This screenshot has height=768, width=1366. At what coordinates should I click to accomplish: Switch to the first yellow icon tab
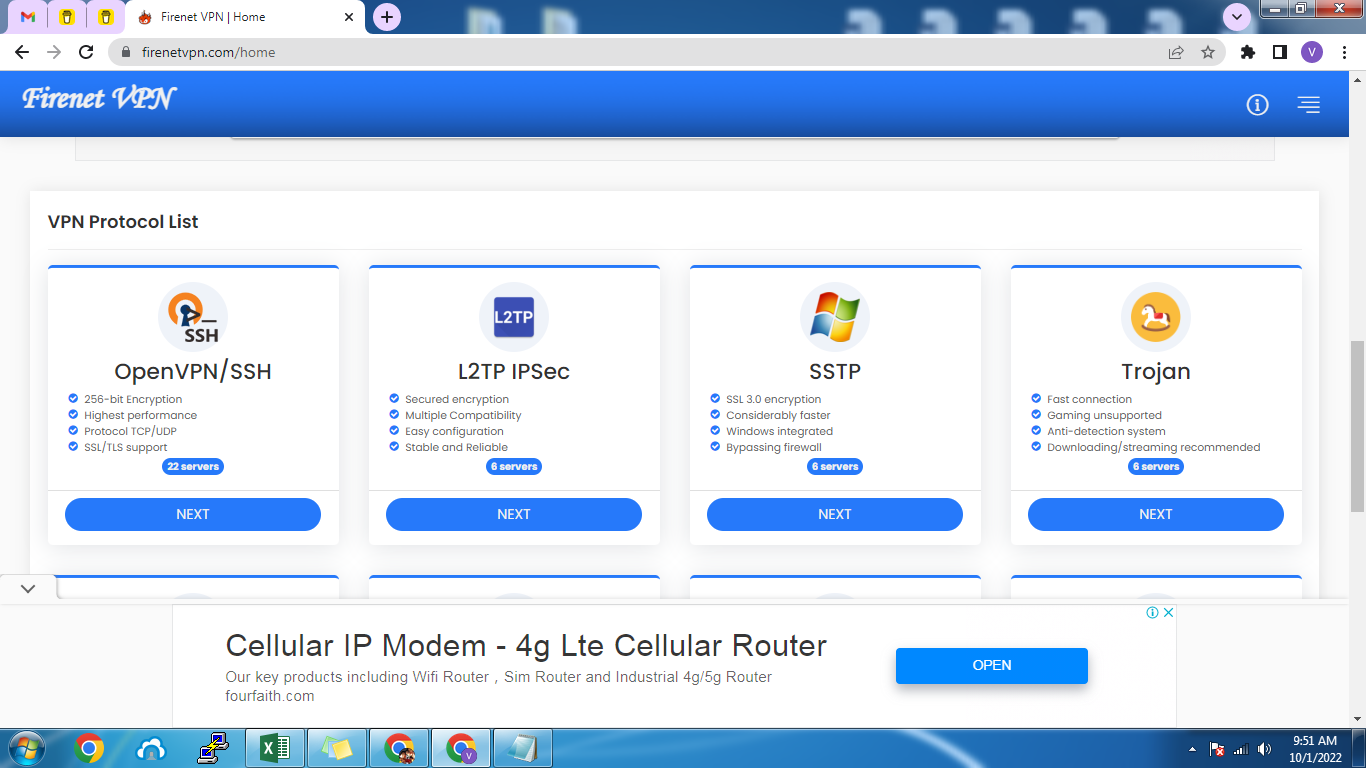(x=67, y=17)
